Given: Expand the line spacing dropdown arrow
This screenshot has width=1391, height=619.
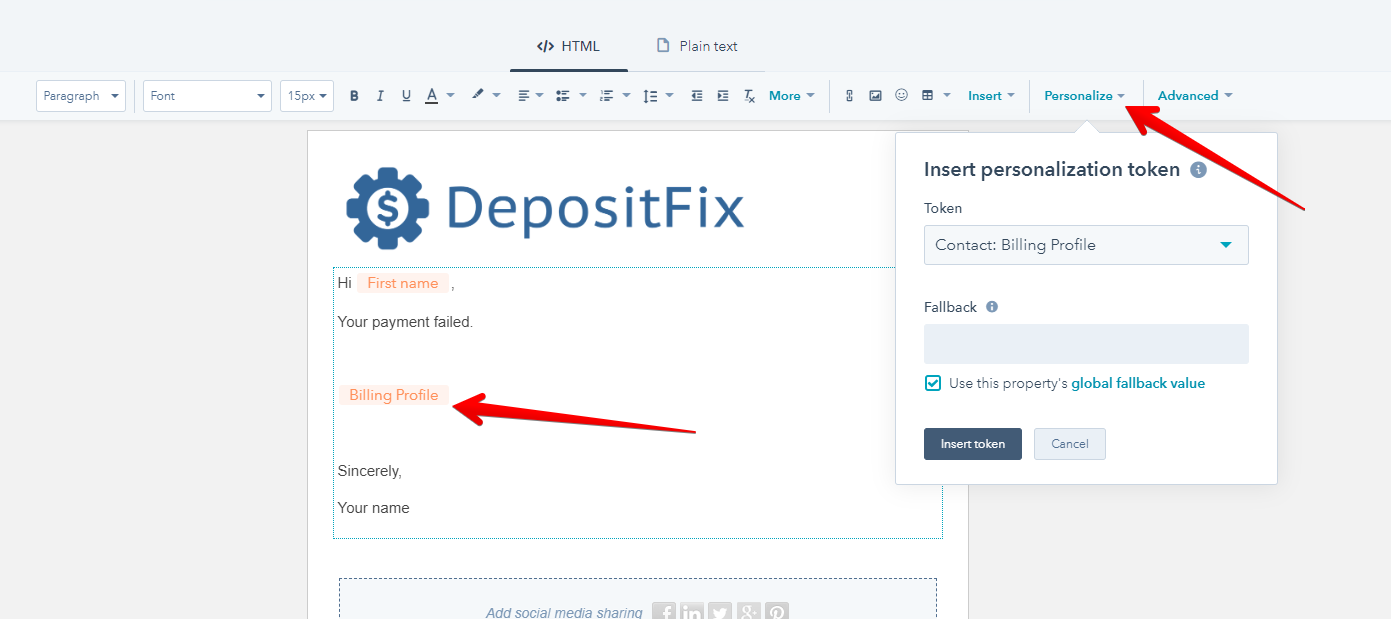Looking at the screenshot, I should tap(669, 96).
